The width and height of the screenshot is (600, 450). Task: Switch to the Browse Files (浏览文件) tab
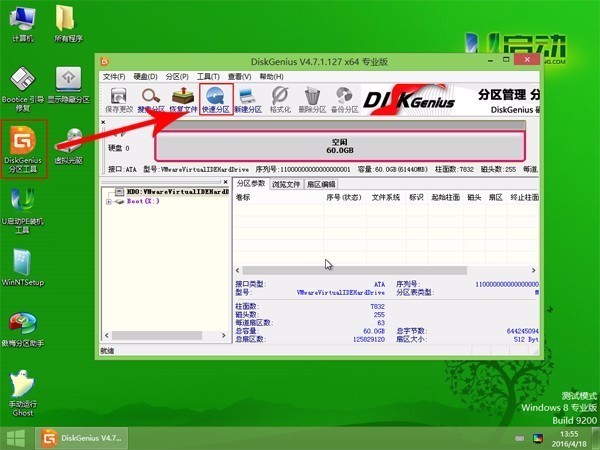286,184
